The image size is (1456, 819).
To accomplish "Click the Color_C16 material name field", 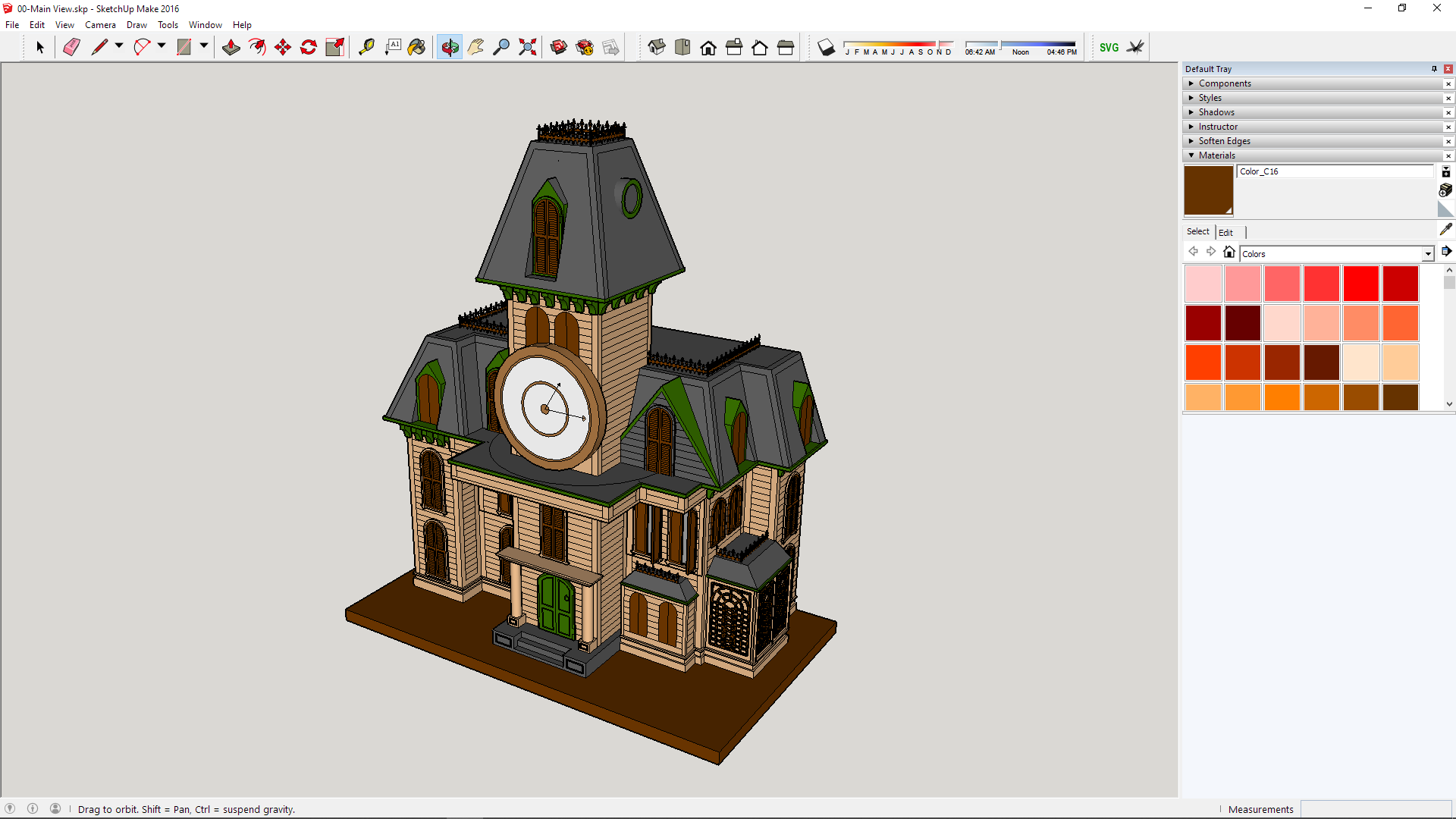I will pyautogui.click(x=1335, y=171).
